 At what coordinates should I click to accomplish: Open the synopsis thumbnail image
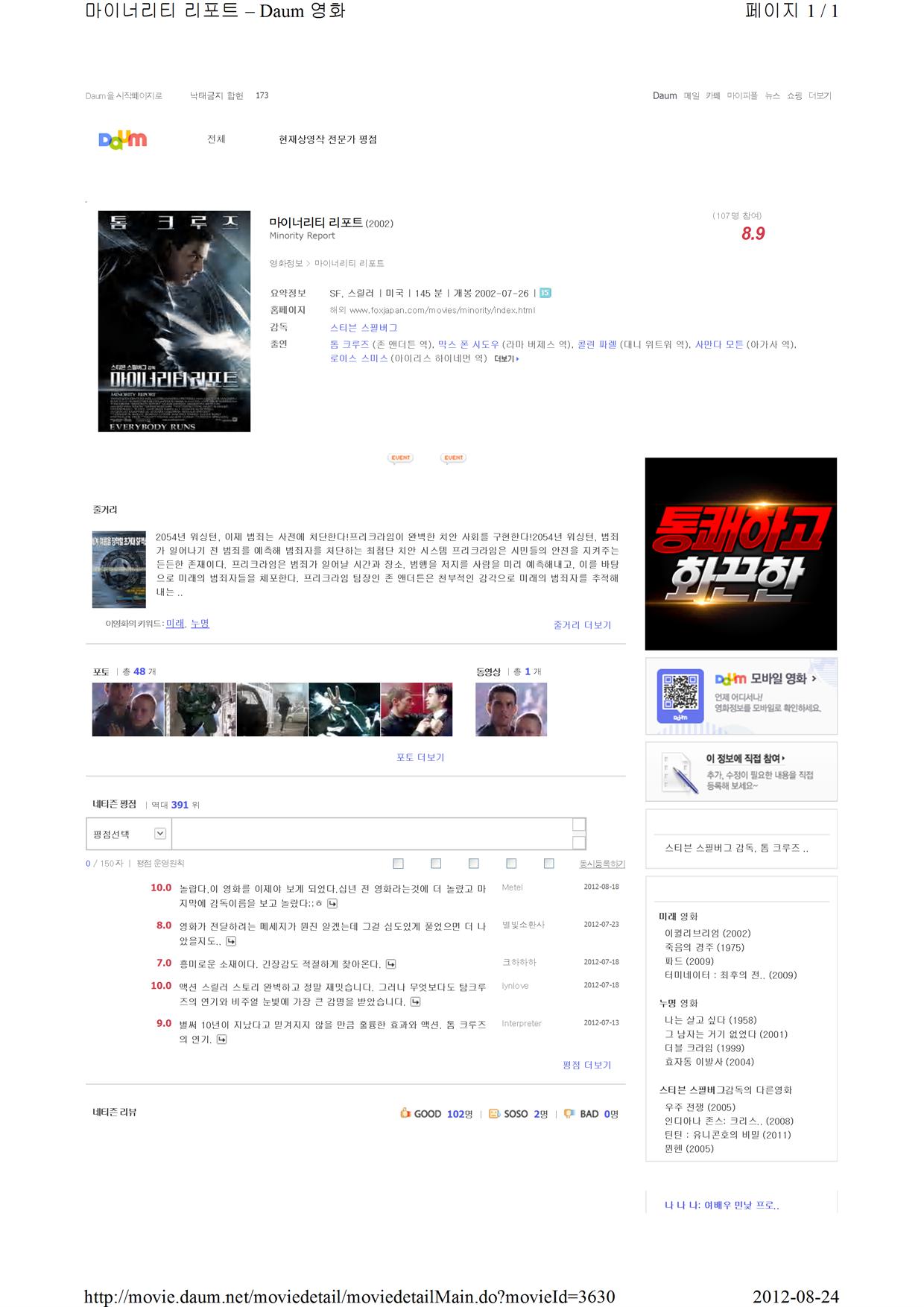pos(119,570)
